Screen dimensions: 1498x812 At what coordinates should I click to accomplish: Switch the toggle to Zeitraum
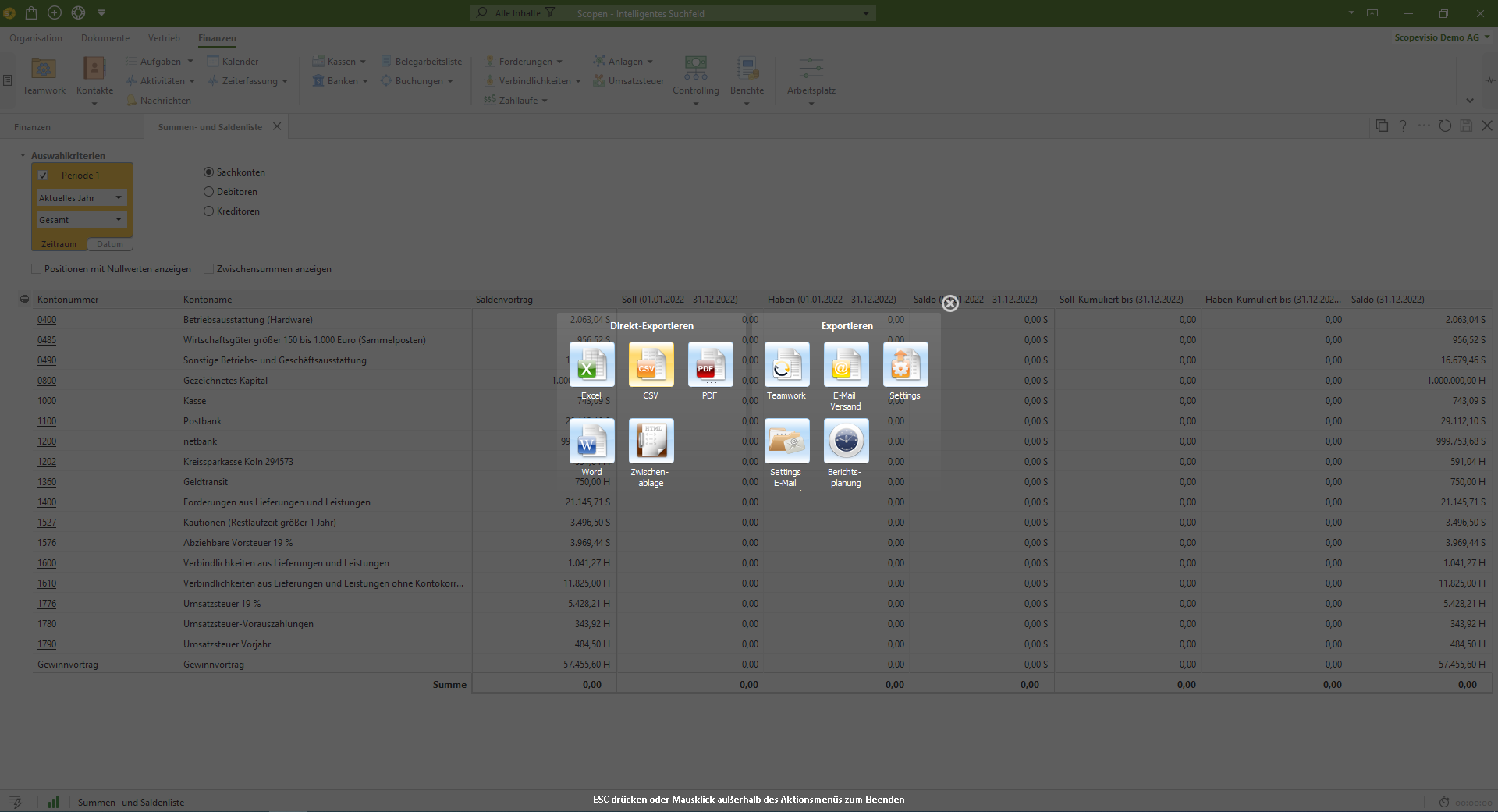59,244
